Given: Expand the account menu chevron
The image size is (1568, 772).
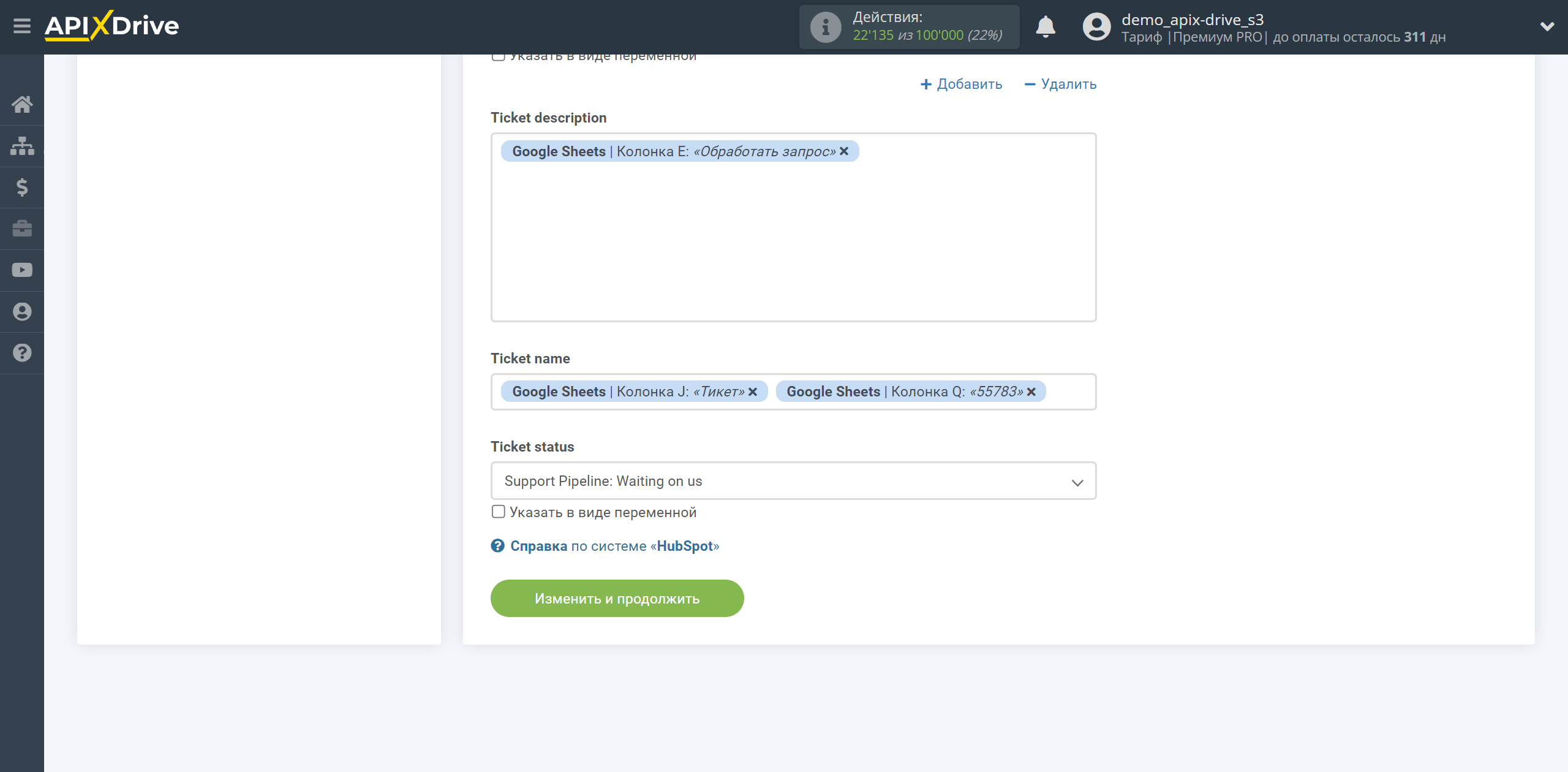Looking at the screenshot, I should 1547,26.
